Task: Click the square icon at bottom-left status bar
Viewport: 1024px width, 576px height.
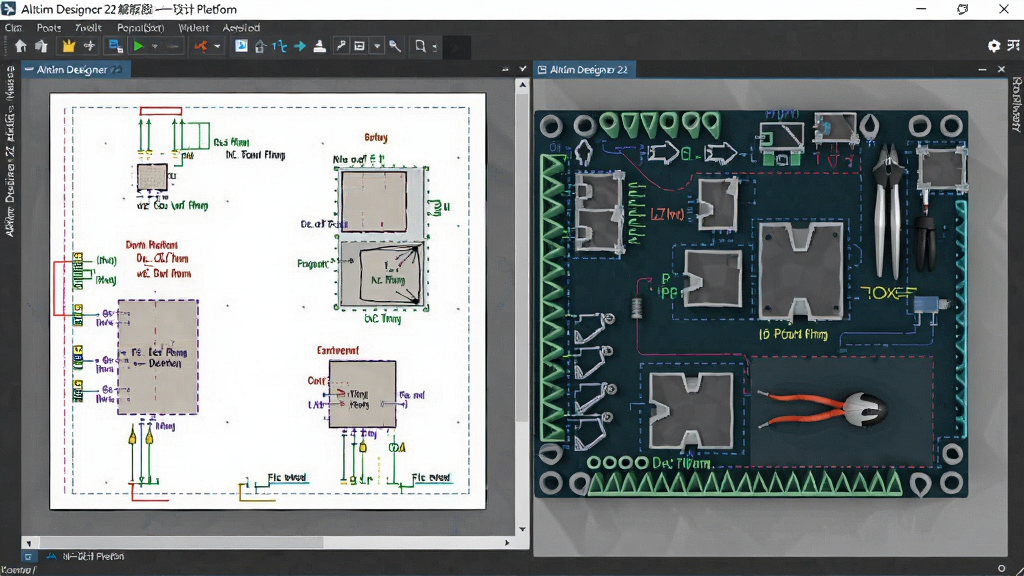Action: tap(27, 556)
